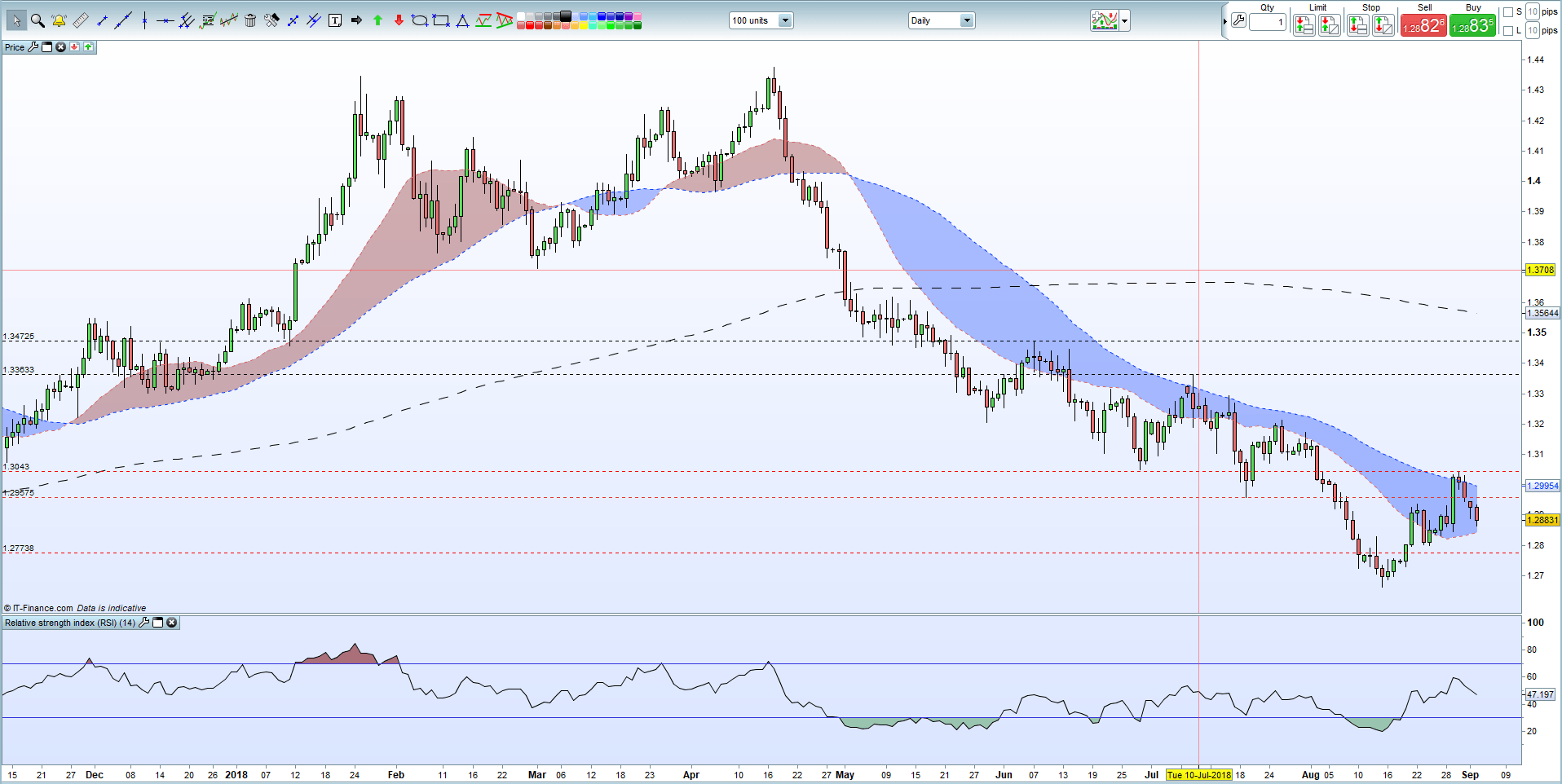Click the 1.29954 price label
1562x784 pixels.
point(1542,486)
